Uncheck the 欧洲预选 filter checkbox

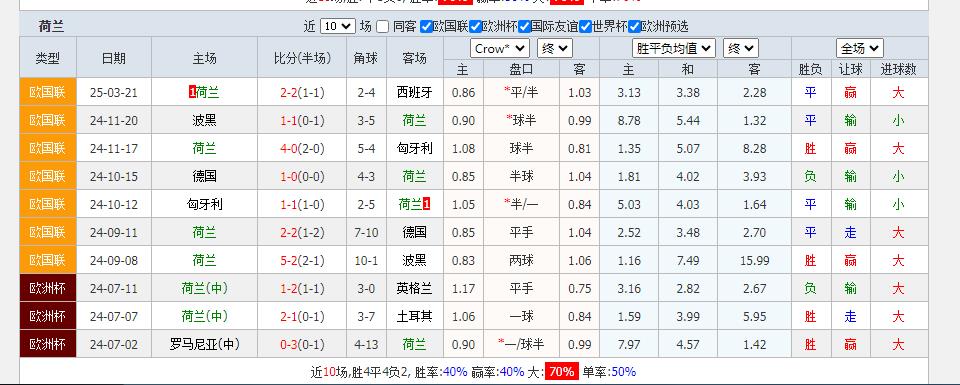pos(634,26)
